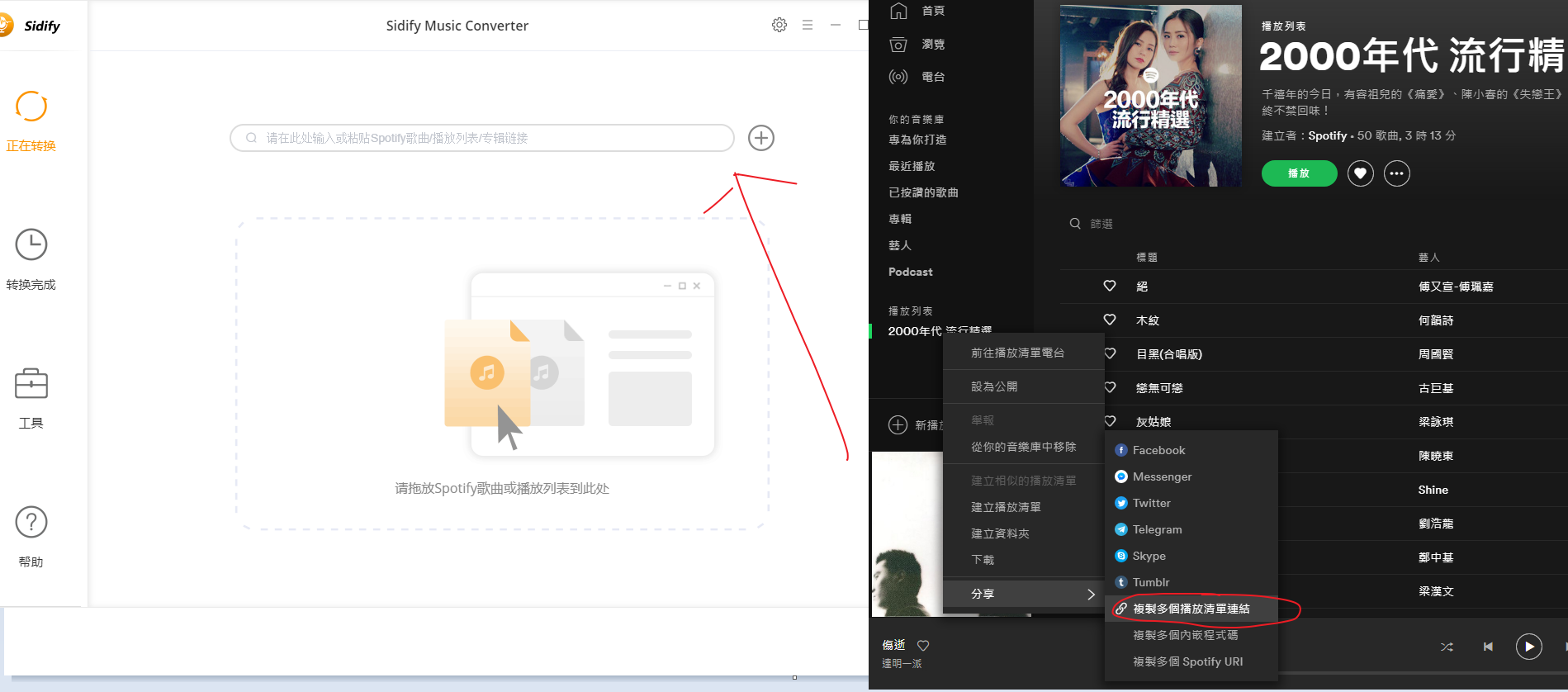
Task: Click the Sidify settings gear icon
Action: [x=779, y=25]
